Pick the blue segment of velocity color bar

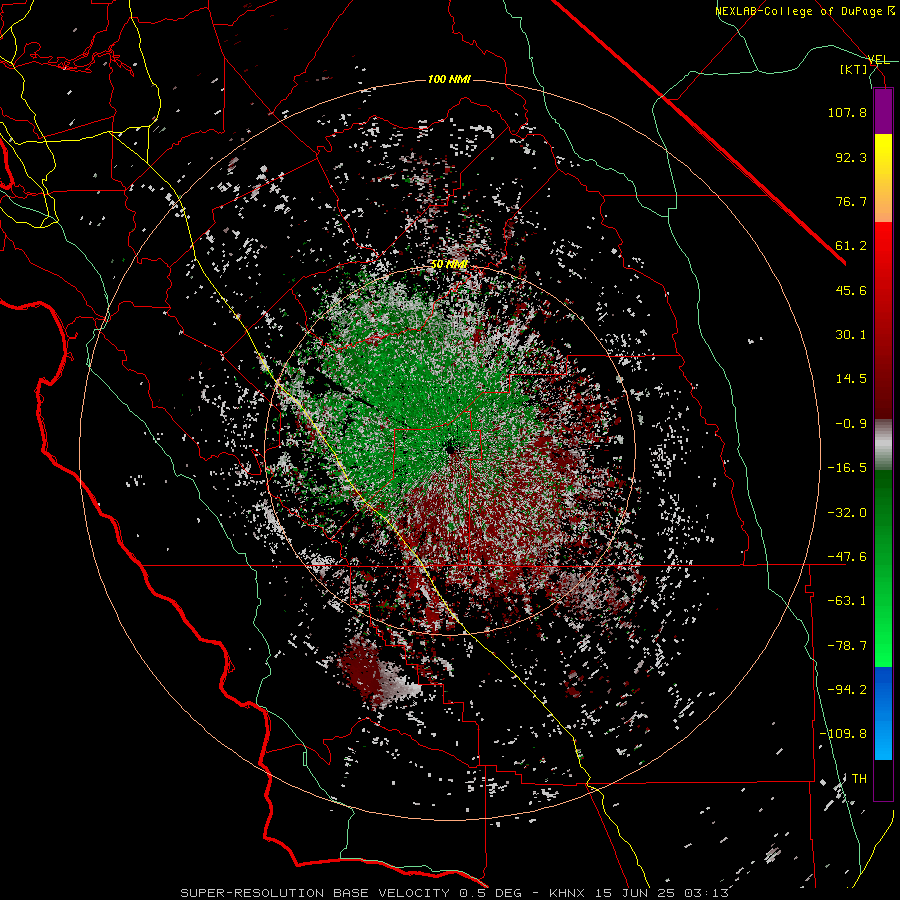(x=883, y=713)
